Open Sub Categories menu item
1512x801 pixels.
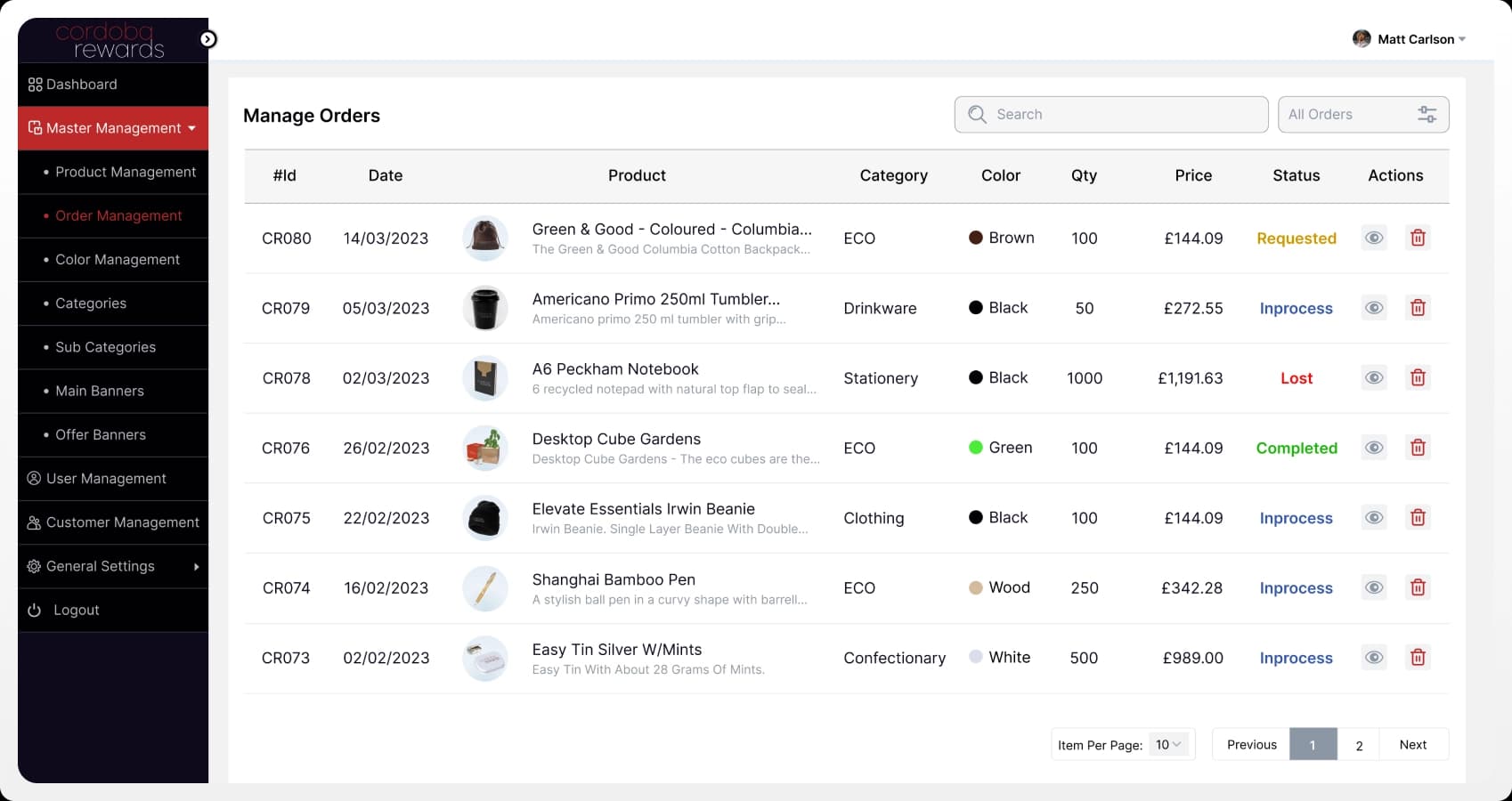tap(113, 347)
